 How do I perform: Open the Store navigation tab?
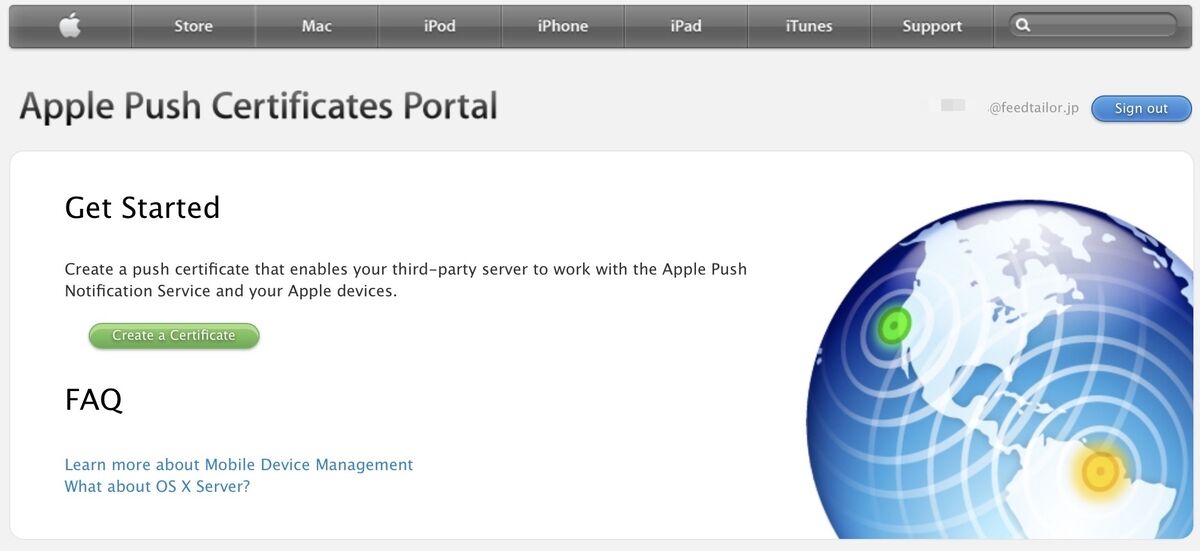pos(193,26)
